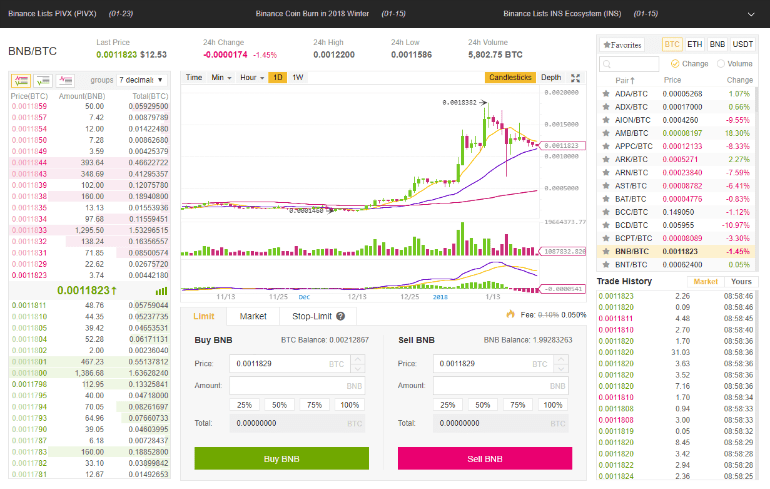Open the groups decimals dropdown
The width and height of the screenshot is (770, 489).
click(140, 79)
